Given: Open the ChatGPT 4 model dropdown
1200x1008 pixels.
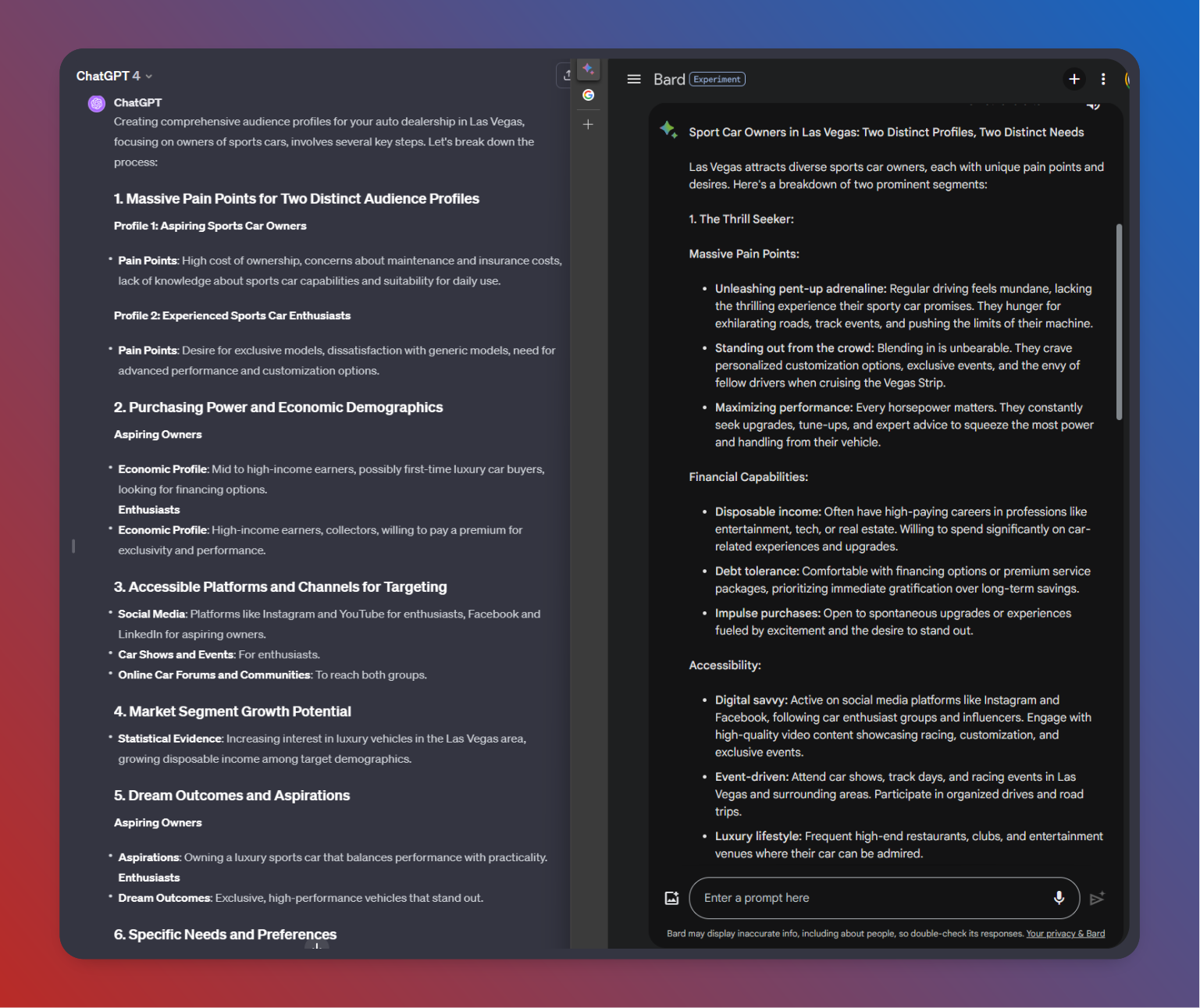Looking at the screenshot, I should coord(114,76).
